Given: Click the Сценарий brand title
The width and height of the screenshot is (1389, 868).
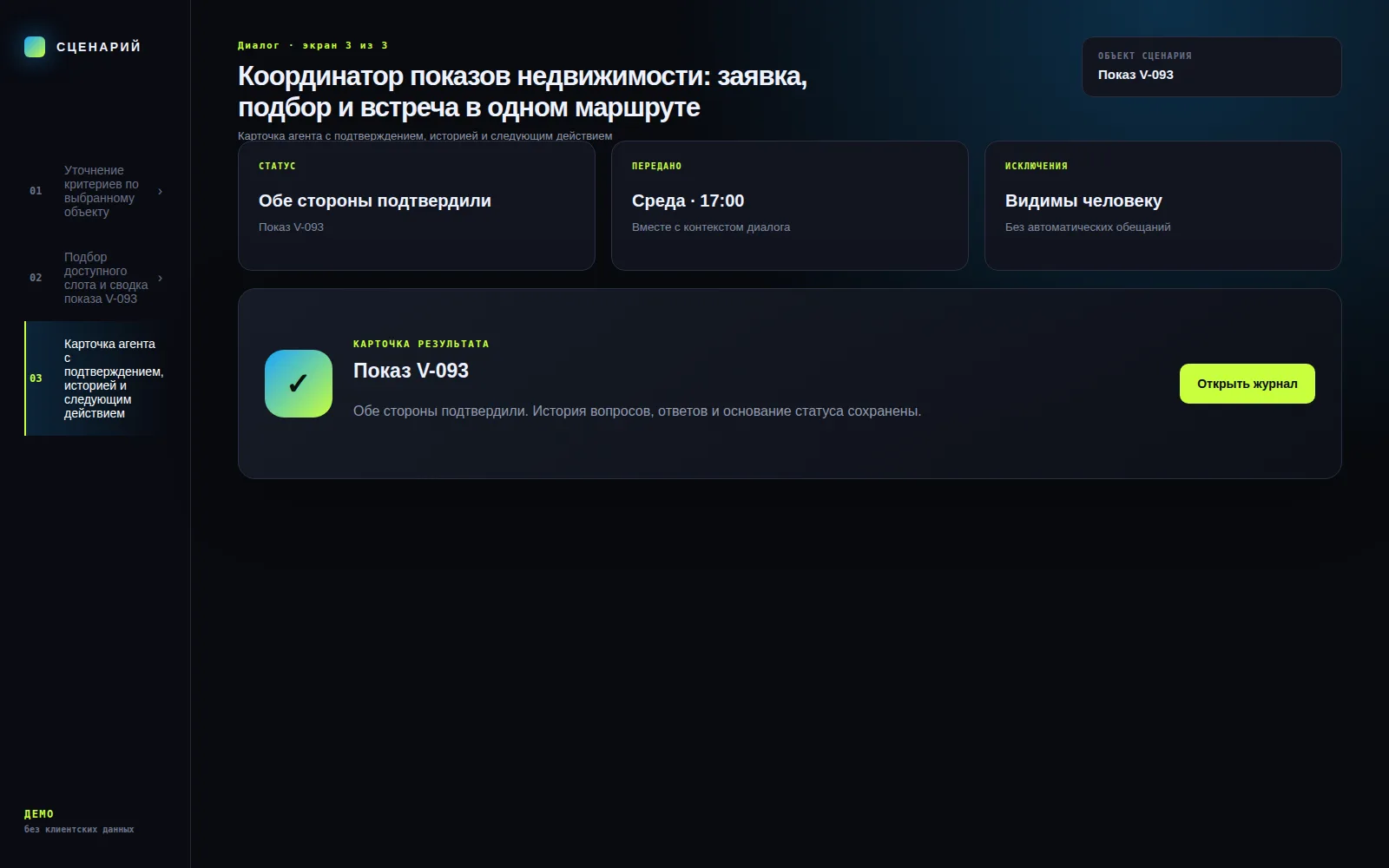Looking at the screenshot, I should [x=98, y=47].
